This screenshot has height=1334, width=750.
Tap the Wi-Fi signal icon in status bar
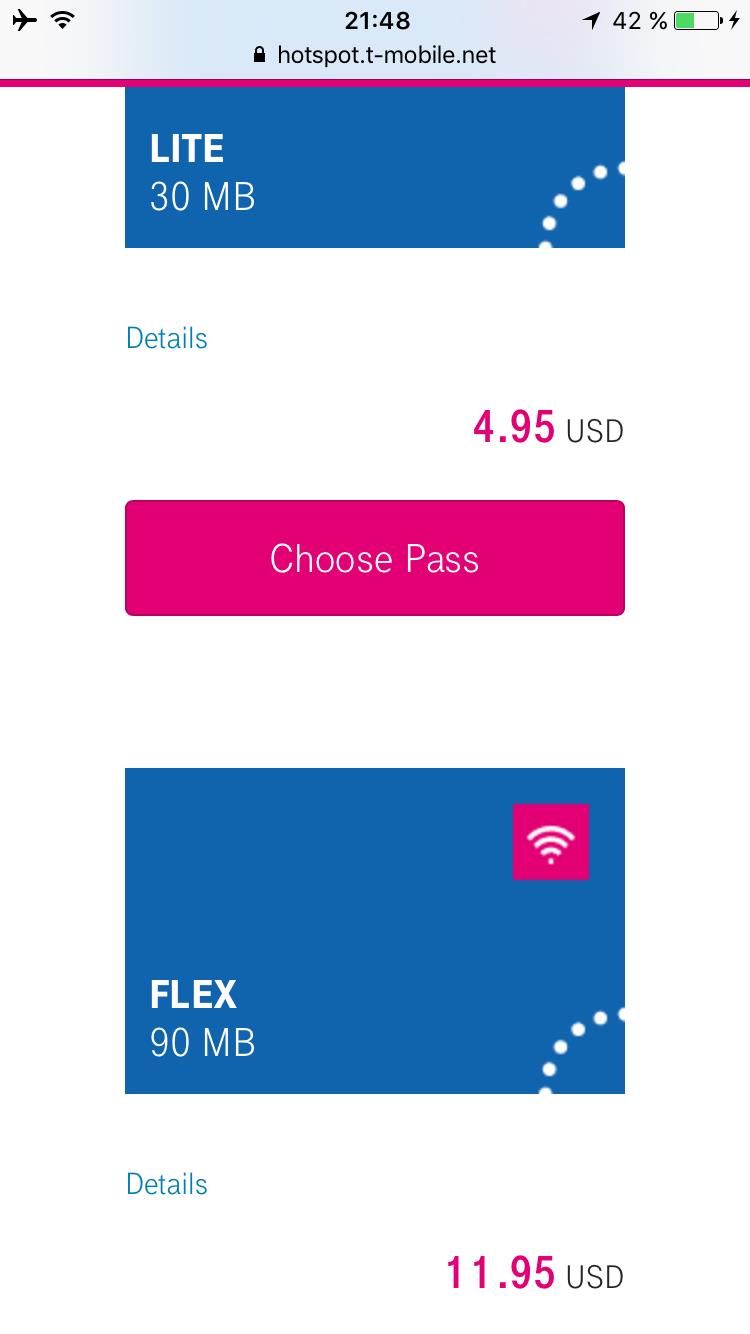63,21
